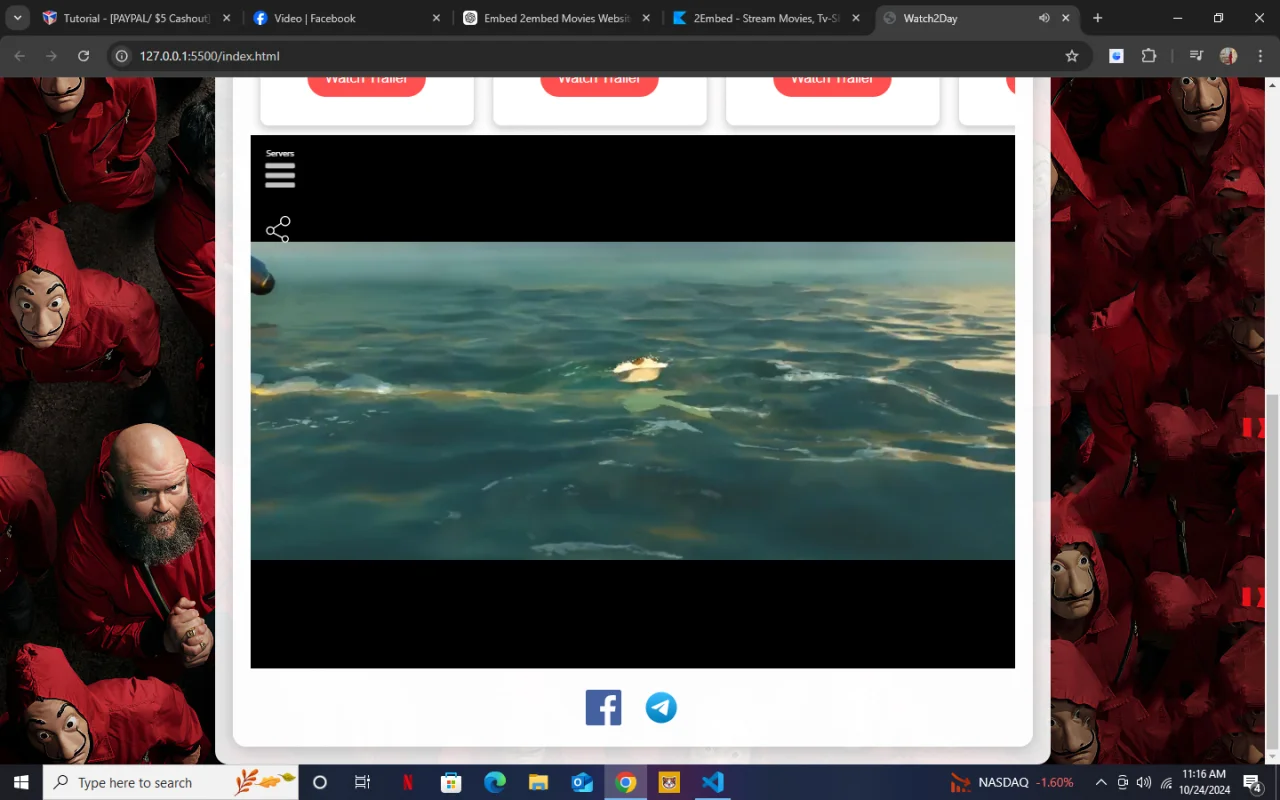Open the browser Extensions puzzle icon
Image resolution: width=1280 pixels, height=800 pixels.
[x=1148, y=56]
